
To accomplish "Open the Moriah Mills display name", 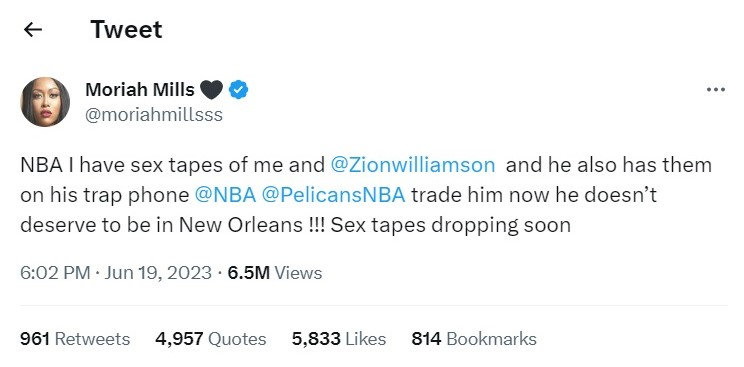I will [140, 89].
